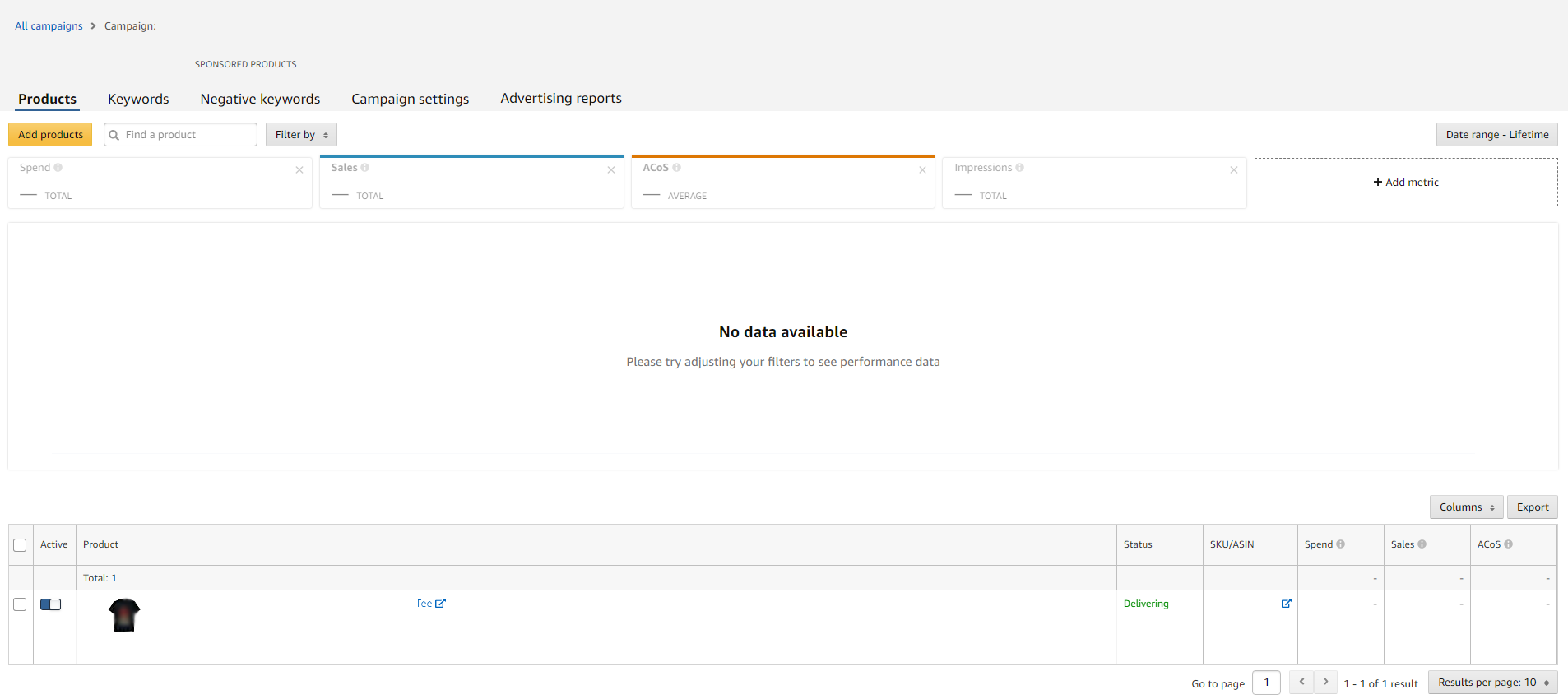
Task: Click info icon beside Impressions metric card
Action: pos(1020,168)
